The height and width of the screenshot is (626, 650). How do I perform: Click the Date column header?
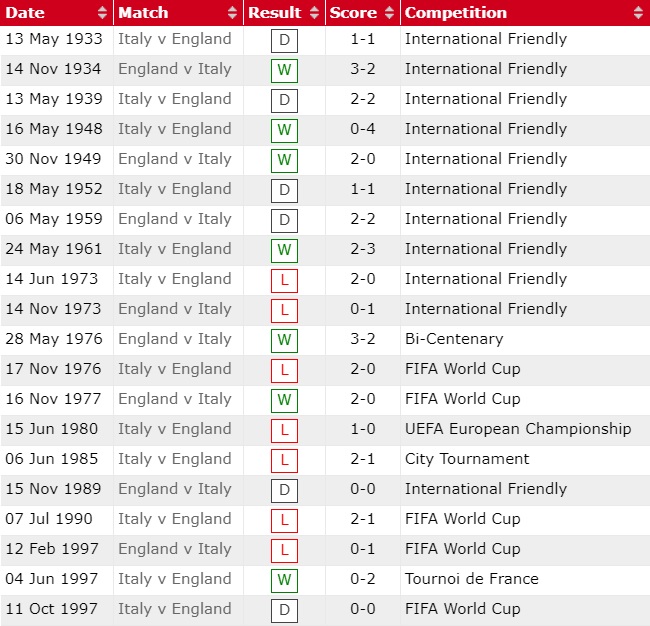(26, 13)
